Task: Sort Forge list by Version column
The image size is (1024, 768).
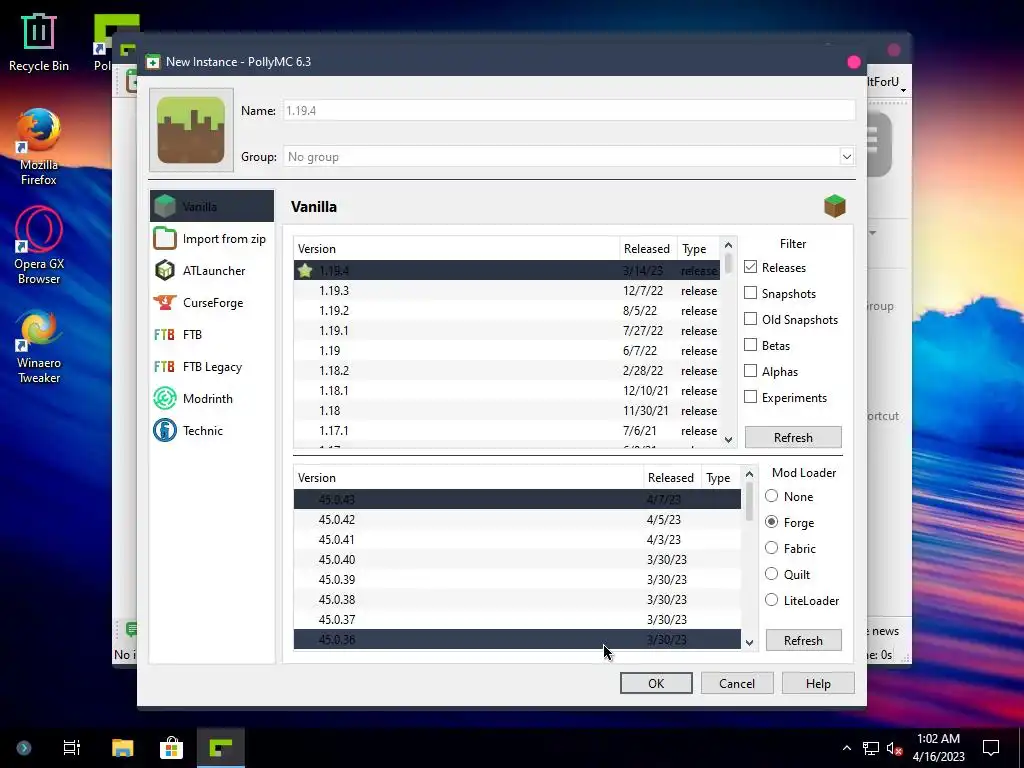Action: coord(468,478)
